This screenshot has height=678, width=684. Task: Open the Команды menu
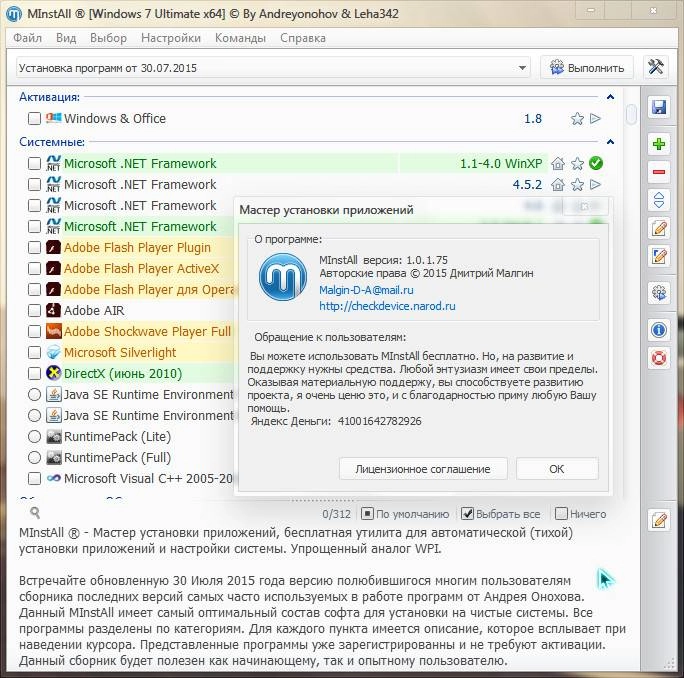[x=240, y=38]
